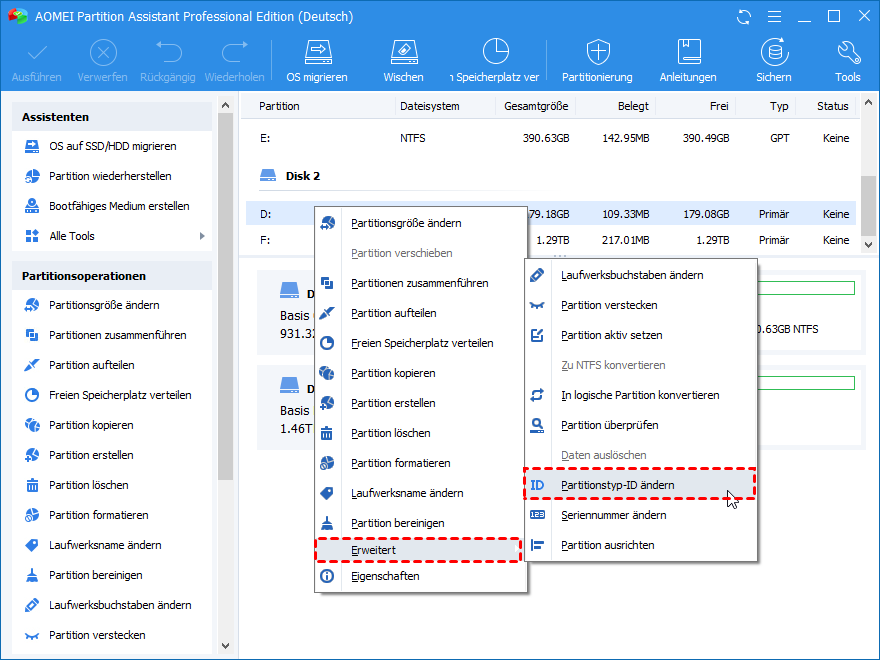880x660 pixels.
Task: Open the Anleitungen book icon
Action: pos(689,52)
